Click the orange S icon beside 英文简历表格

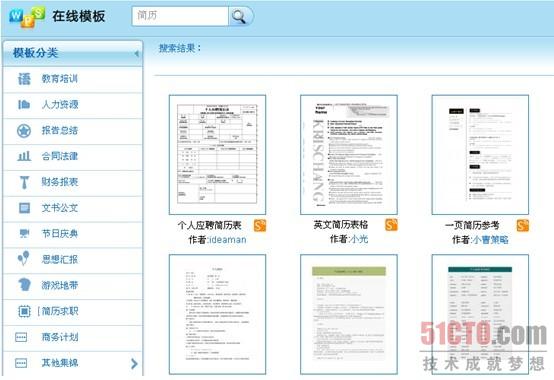391,225
